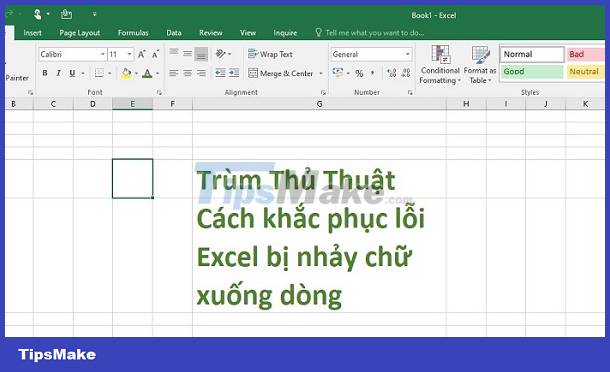Open Font settings dialog launcher
Viewport: 610px width, 372px height.
coord(159,93)
